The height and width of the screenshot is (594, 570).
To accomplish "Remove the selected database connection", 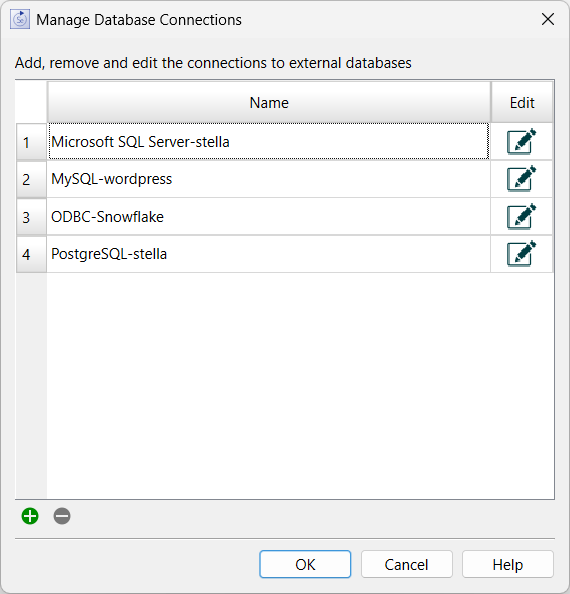I will tap(62, 516).
